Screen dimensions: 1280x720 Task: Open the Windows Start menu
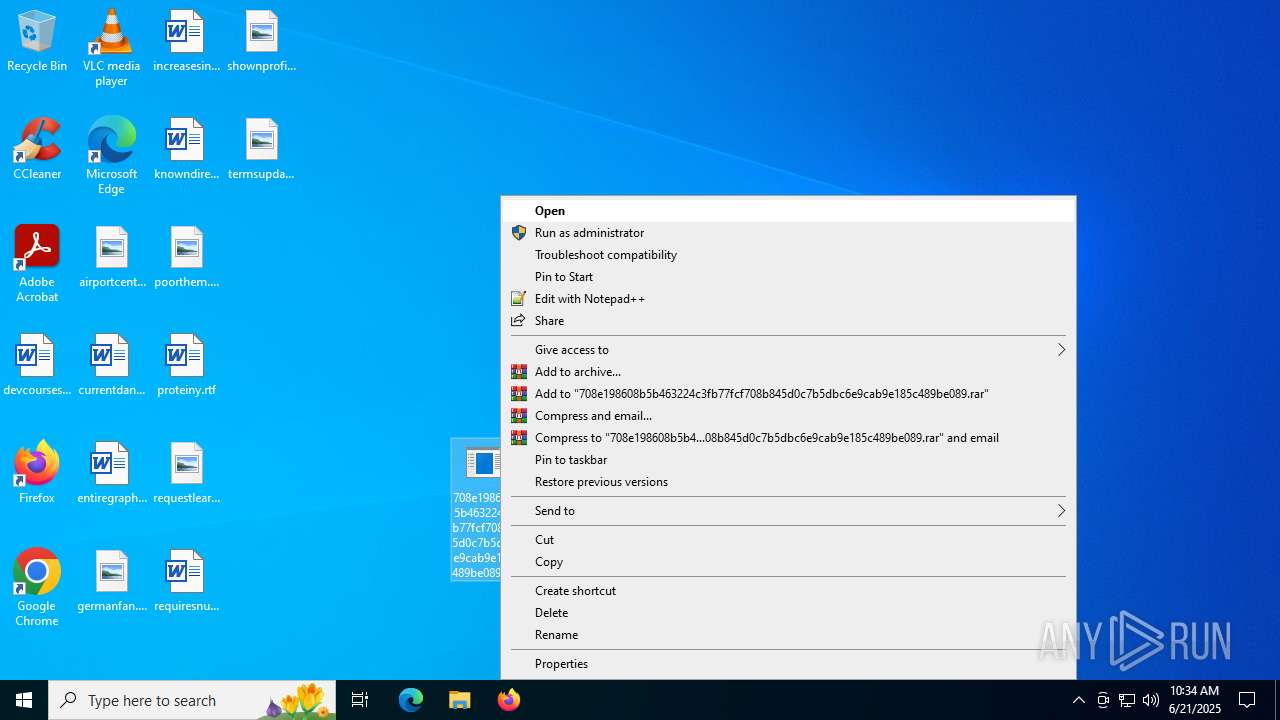pyautogui.click(x=24, y=700)
